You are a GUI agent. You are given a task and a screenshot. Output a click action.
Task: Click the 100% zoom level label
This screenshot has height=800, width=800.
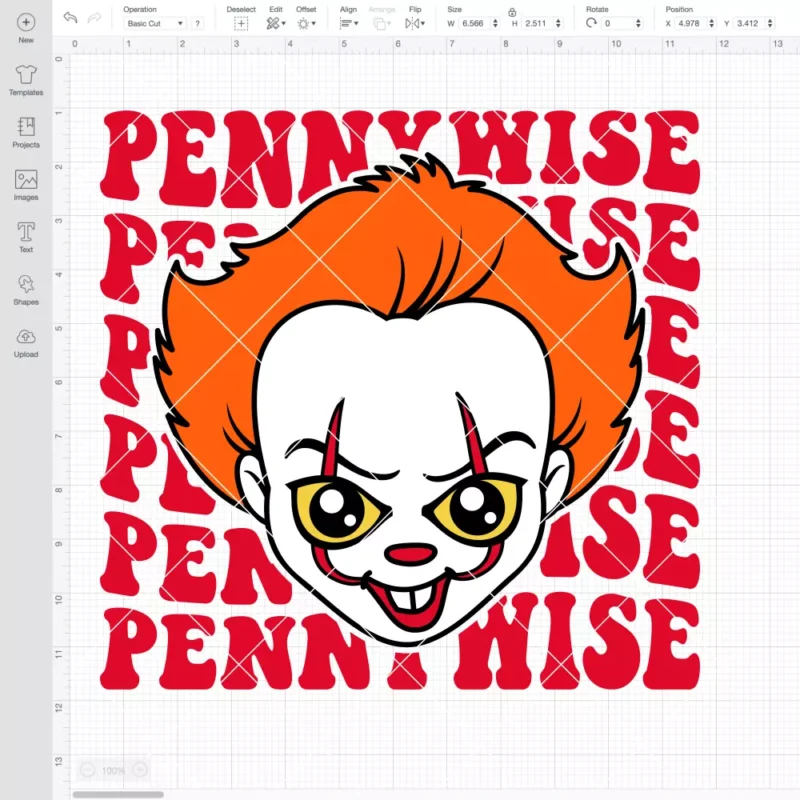point(113,770)
